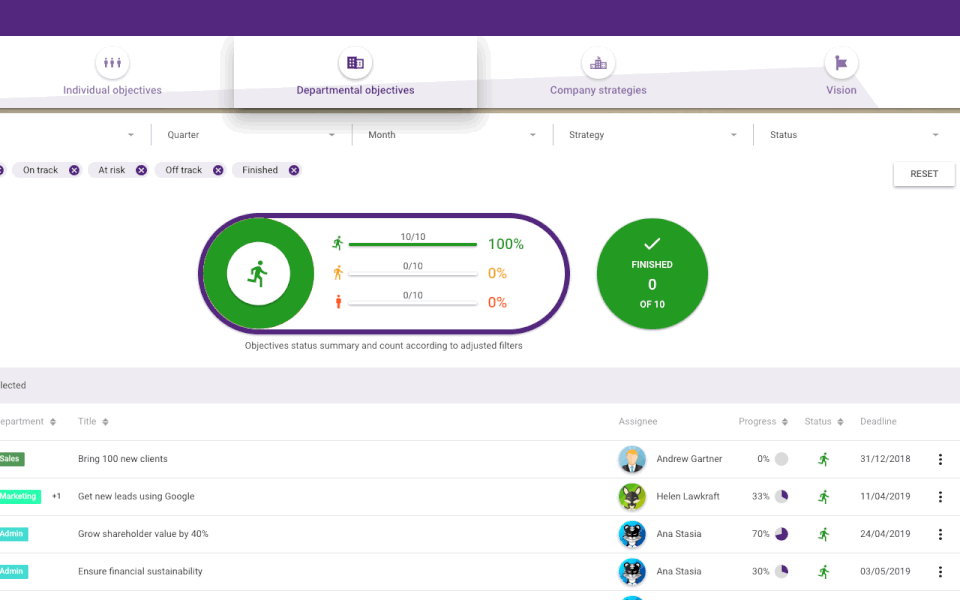Remove the At risk filter chip
Image resolution: width=960 pixels, height=600 pixels.
click(141, 170)
